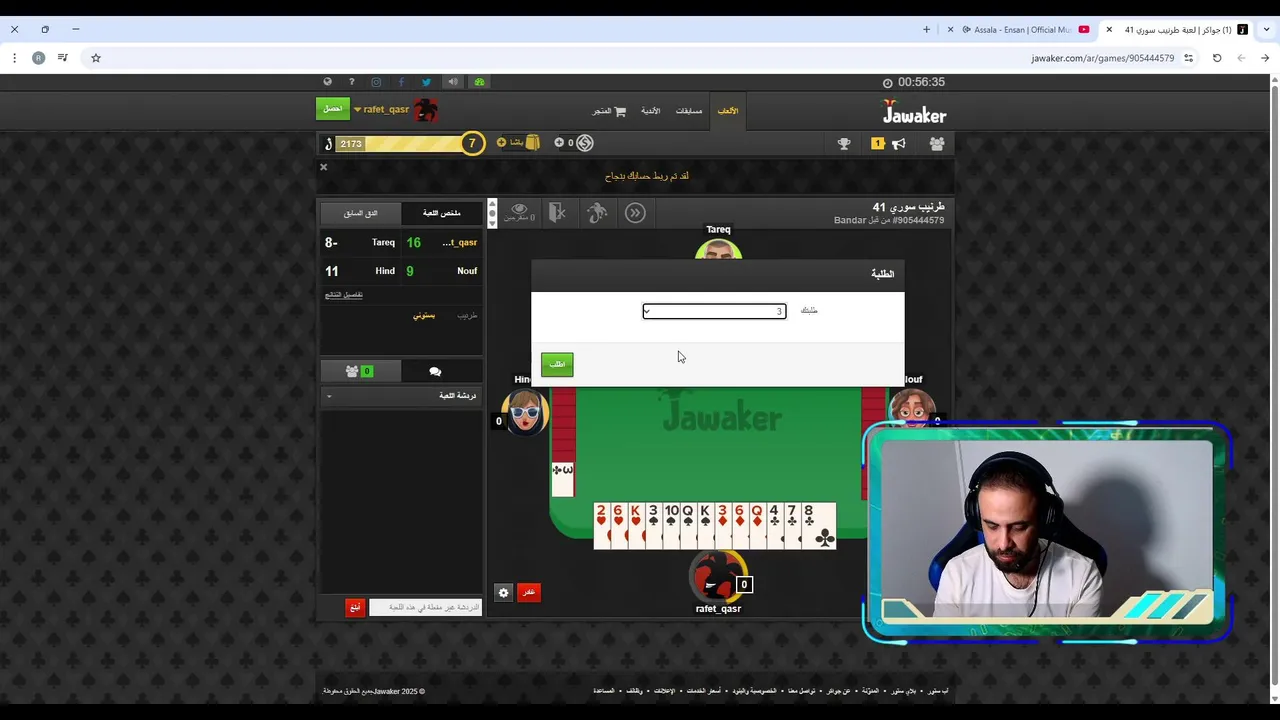Open Jawaker Twitter icon
The width and height of the screenshot is (1280, 720).
click(x=426, y=82)
